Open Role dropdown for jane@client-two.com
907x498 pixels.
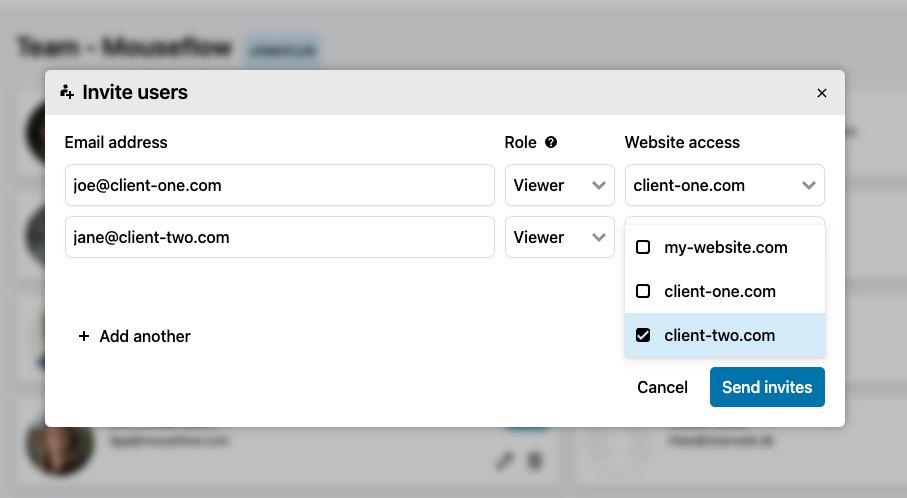point(559,238)
